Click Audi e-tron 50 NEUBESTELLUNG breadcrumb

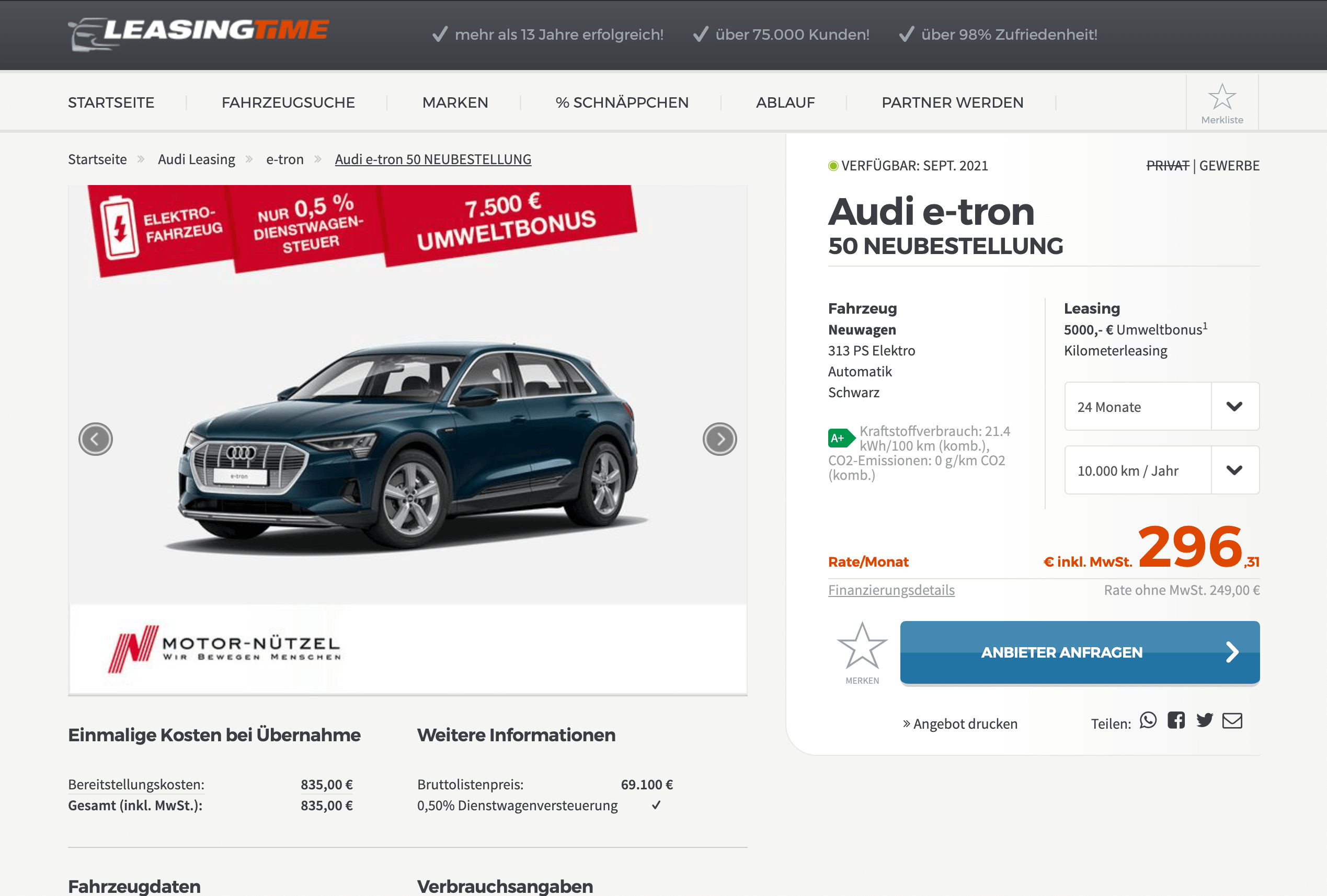[433, 159]
